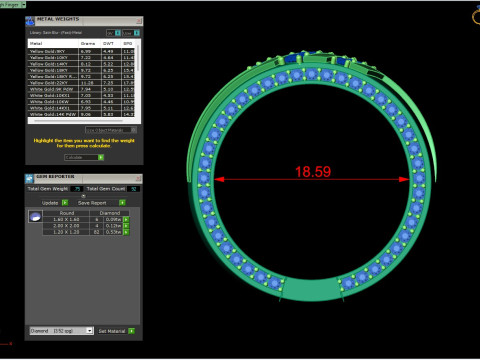Click the 7.94 grams cell
The image size is (480, 360).
coord(90,89)
